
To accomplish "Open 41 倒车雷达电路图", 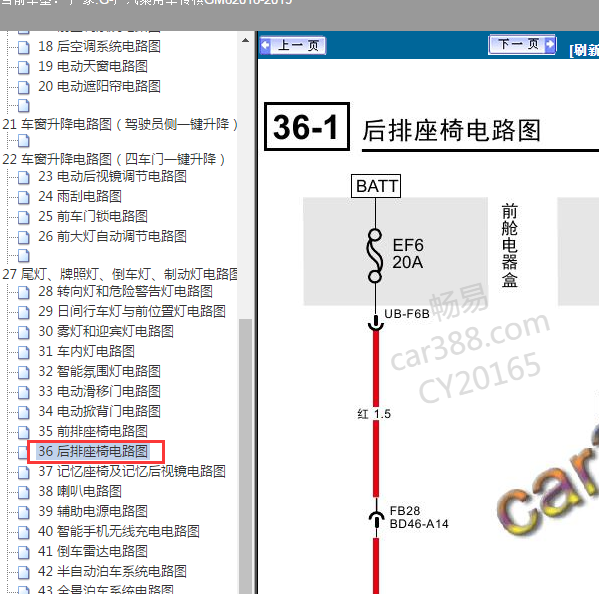I will click(93, 551).
